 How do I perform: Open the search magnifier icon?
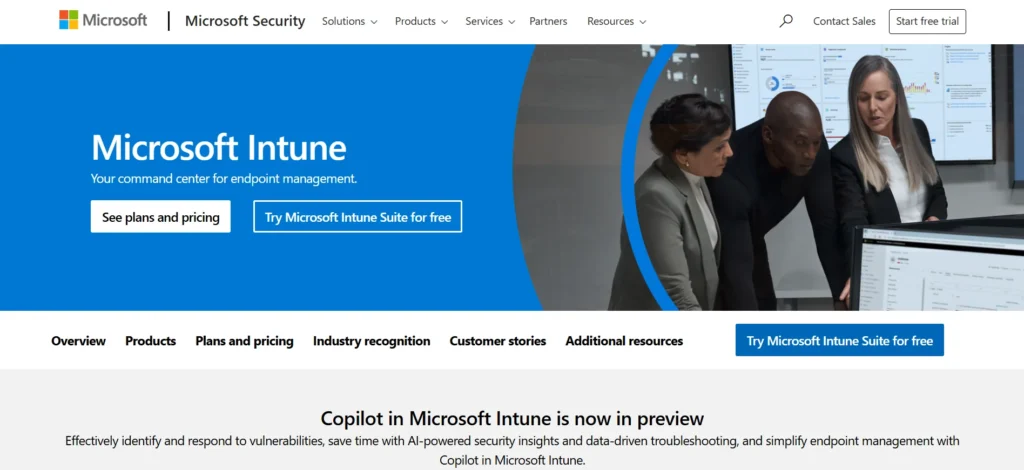786,21
